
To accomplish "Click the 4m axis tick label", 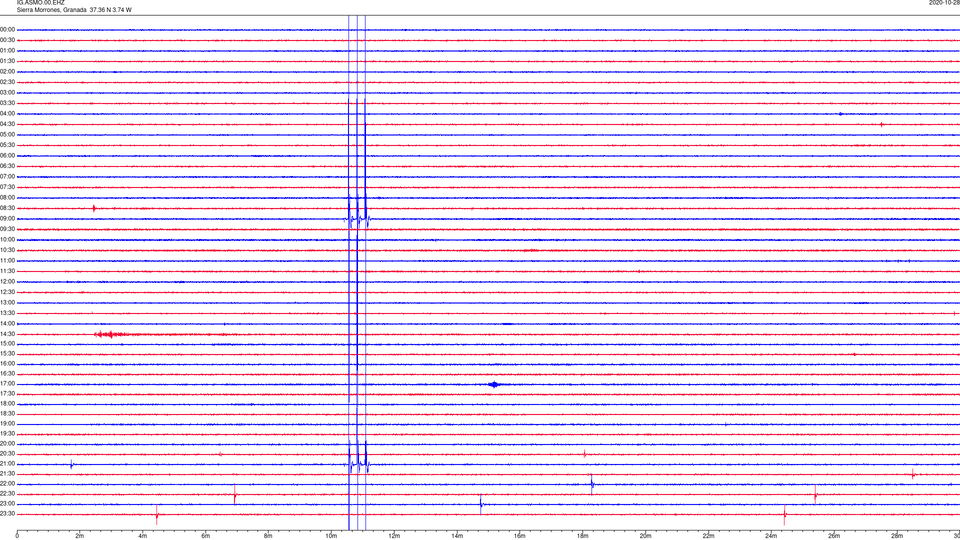I will coord(143,536).
